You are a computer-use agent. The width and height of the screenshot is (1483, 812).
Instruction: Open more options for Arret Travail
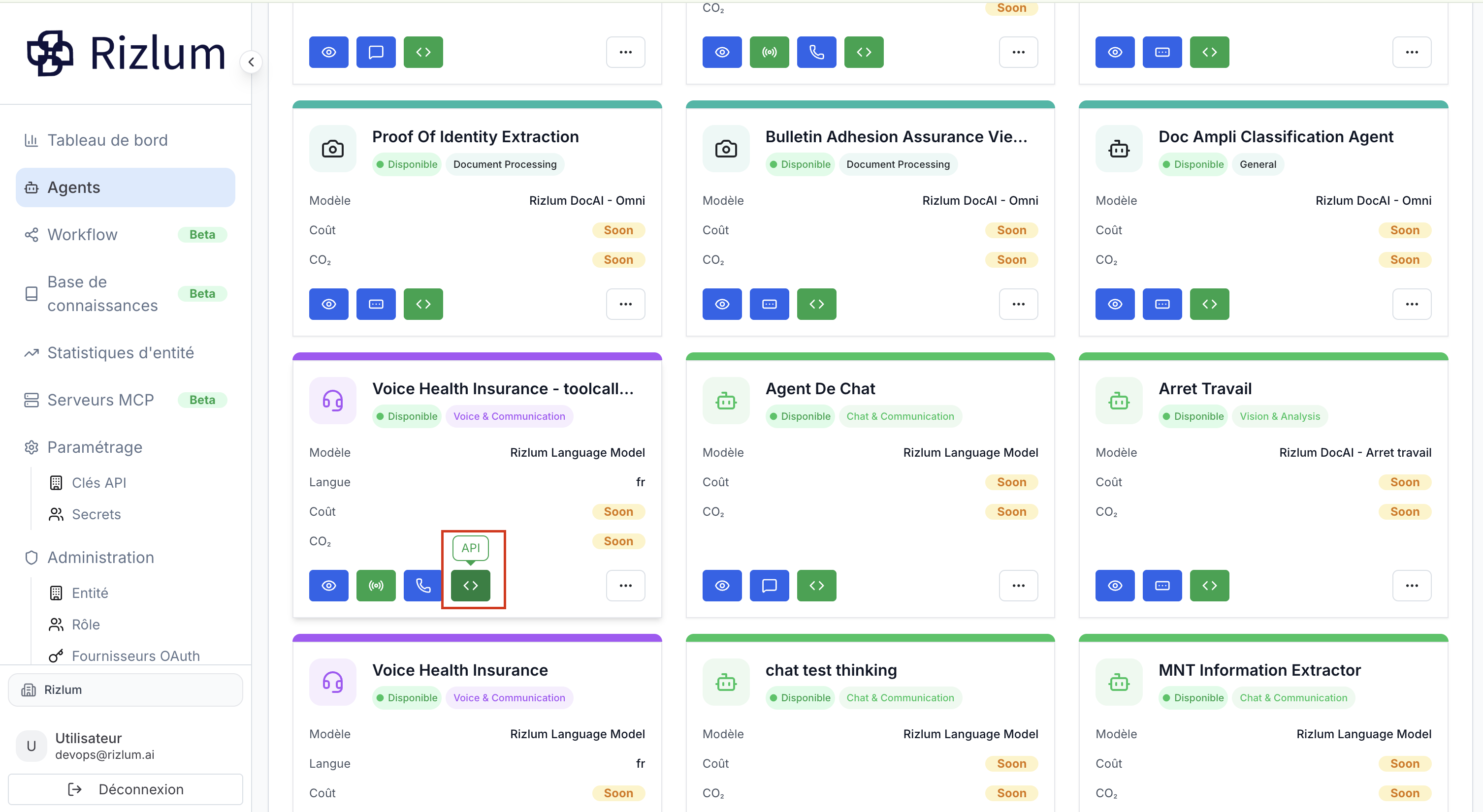tap(1412, 585)
